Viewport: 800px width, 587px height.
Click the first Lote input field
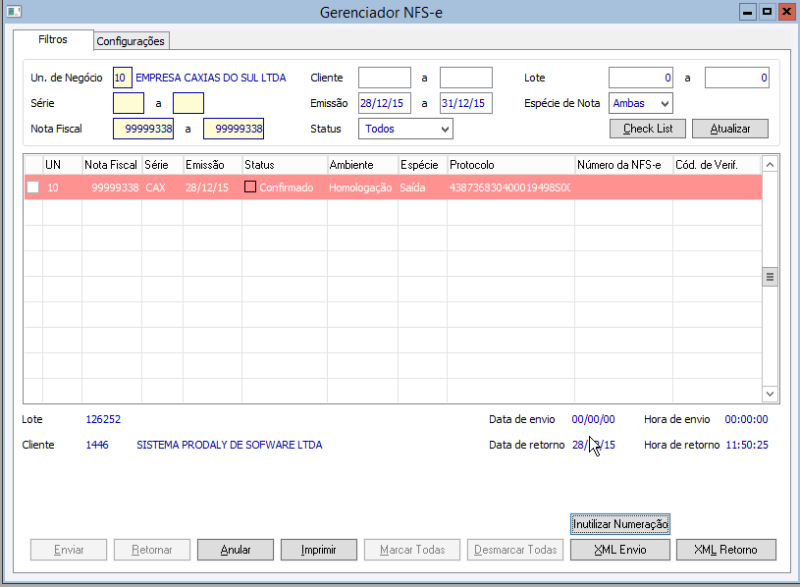click(x=641, y=78)
